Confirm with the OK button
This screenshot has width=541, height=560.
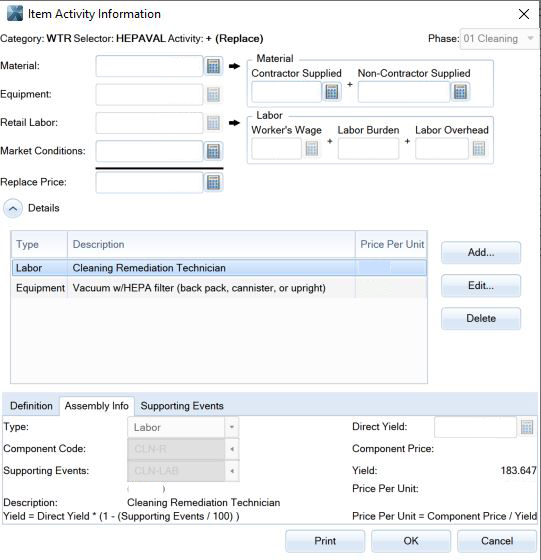tap(411, 541)
